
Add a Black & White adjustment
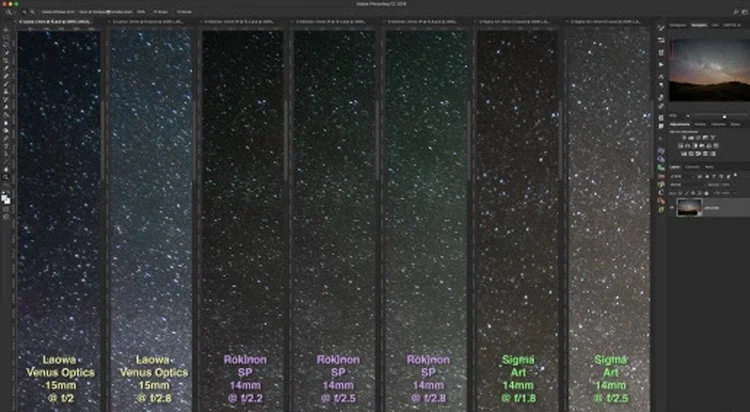(x=695, y=145)
